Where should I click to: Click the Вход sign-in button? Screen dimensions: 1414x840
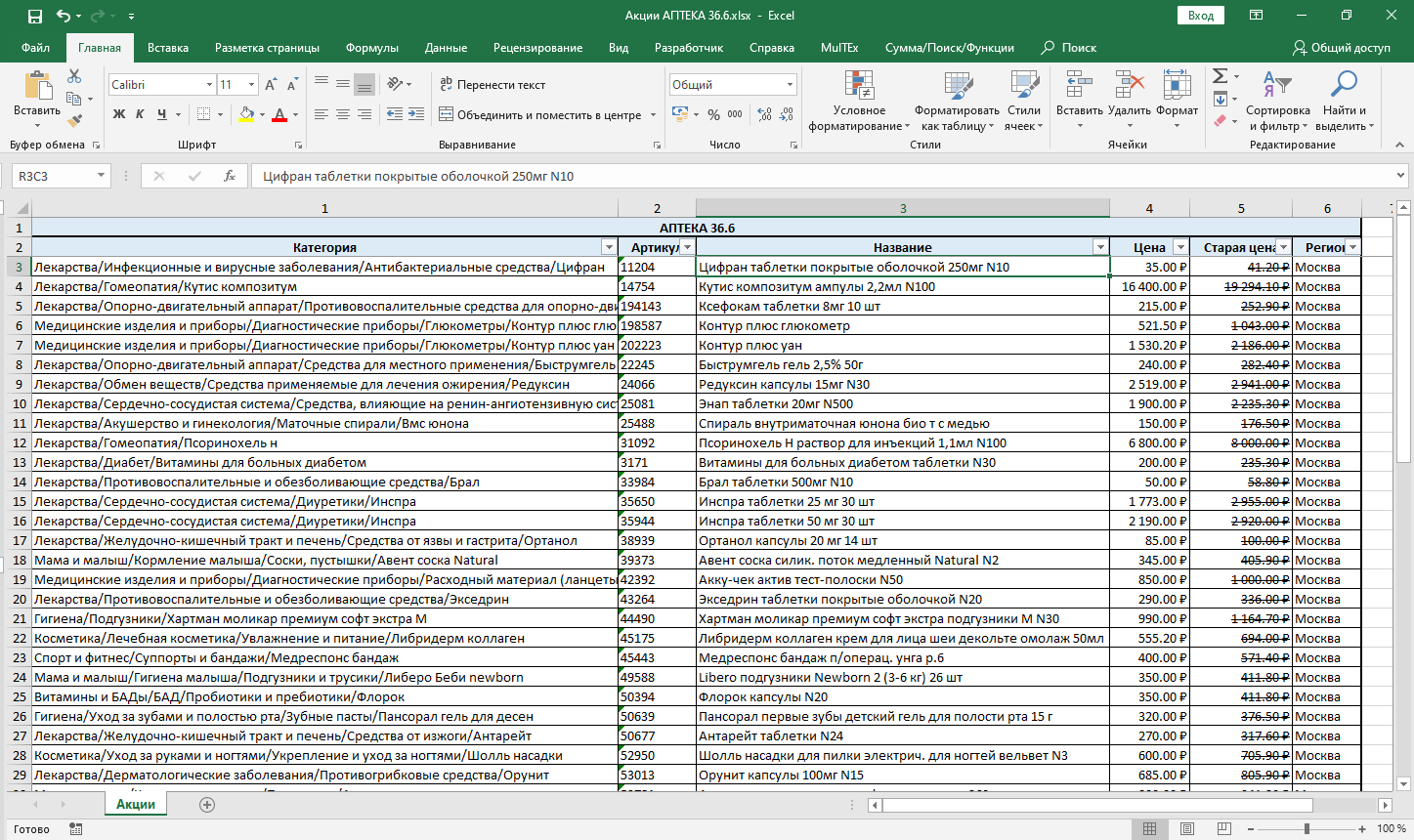pyautogui.click(x=1201, y=16)
